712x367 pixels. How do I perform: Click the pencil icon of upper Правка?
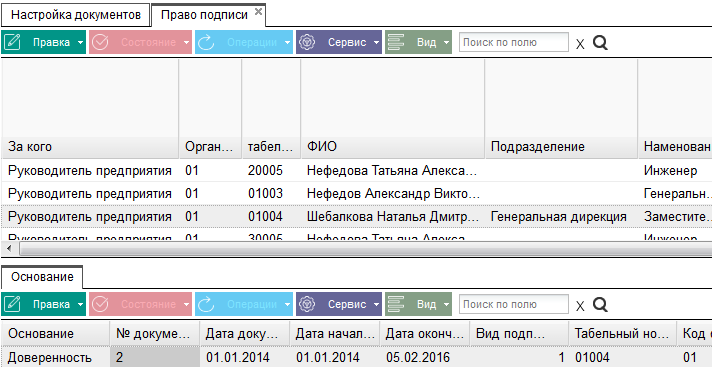(x=11, y=42)
